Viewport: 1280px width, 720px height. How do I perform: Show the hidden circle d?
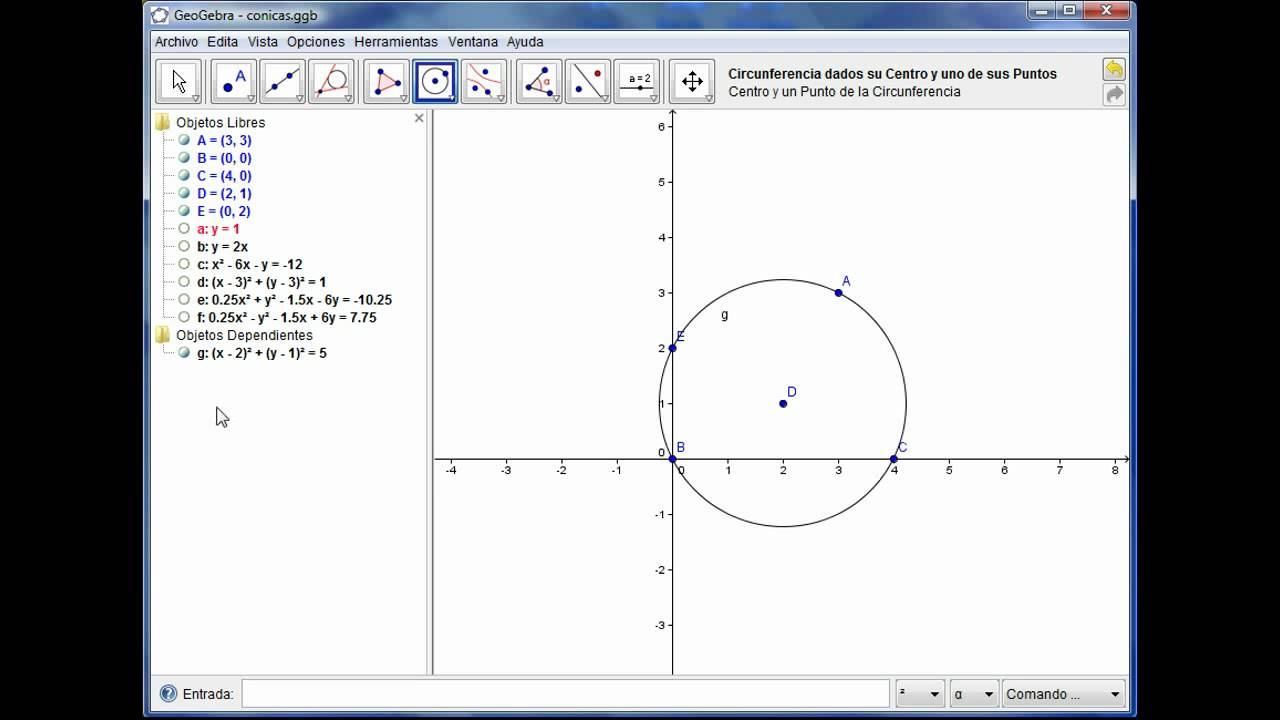tap(184, 282)
